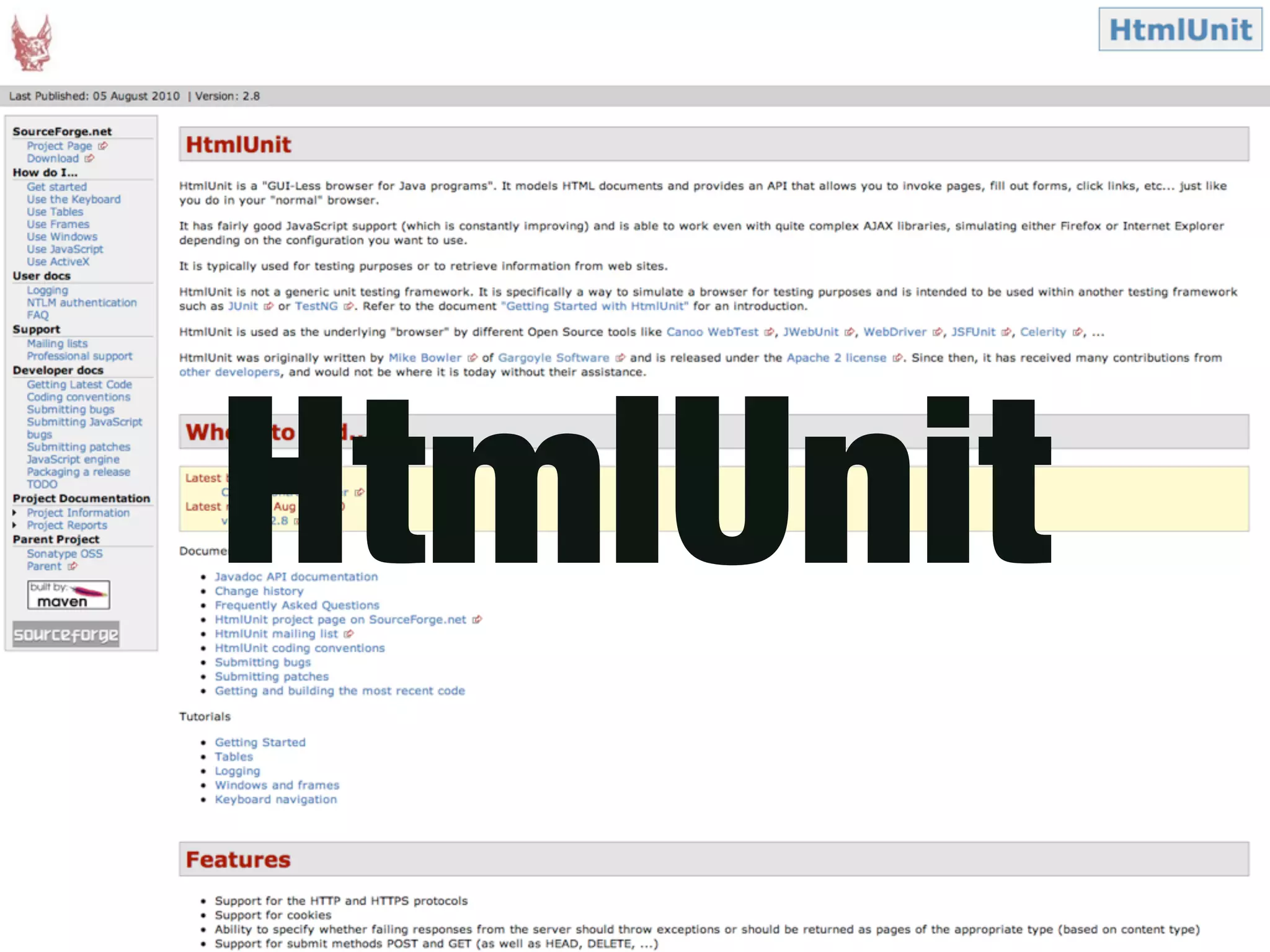Click external link icon after JSFUnit
Image resolution: width=1270 pixels, height=952 pixels.
[1006, 332]
